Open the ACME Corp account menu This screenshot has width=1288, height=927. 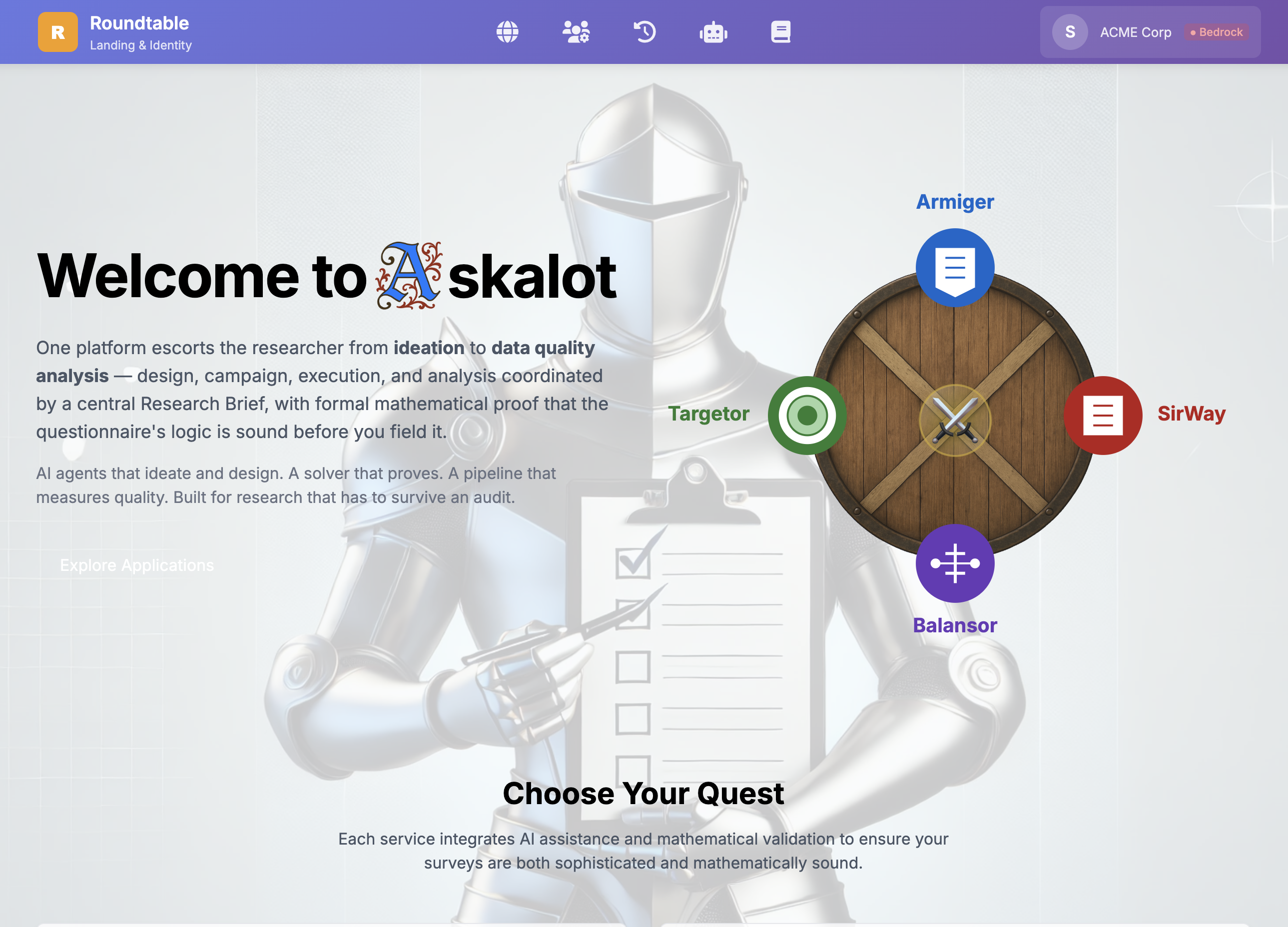pos(1150,32)
